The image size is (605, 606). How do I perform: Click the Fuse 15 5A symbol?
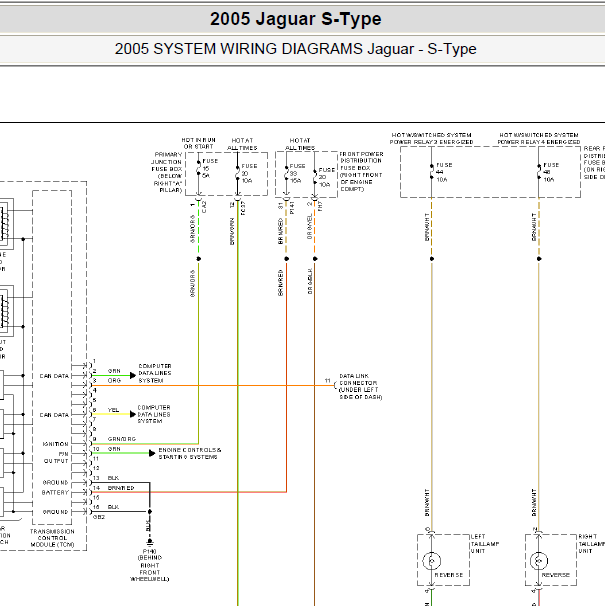199,169
